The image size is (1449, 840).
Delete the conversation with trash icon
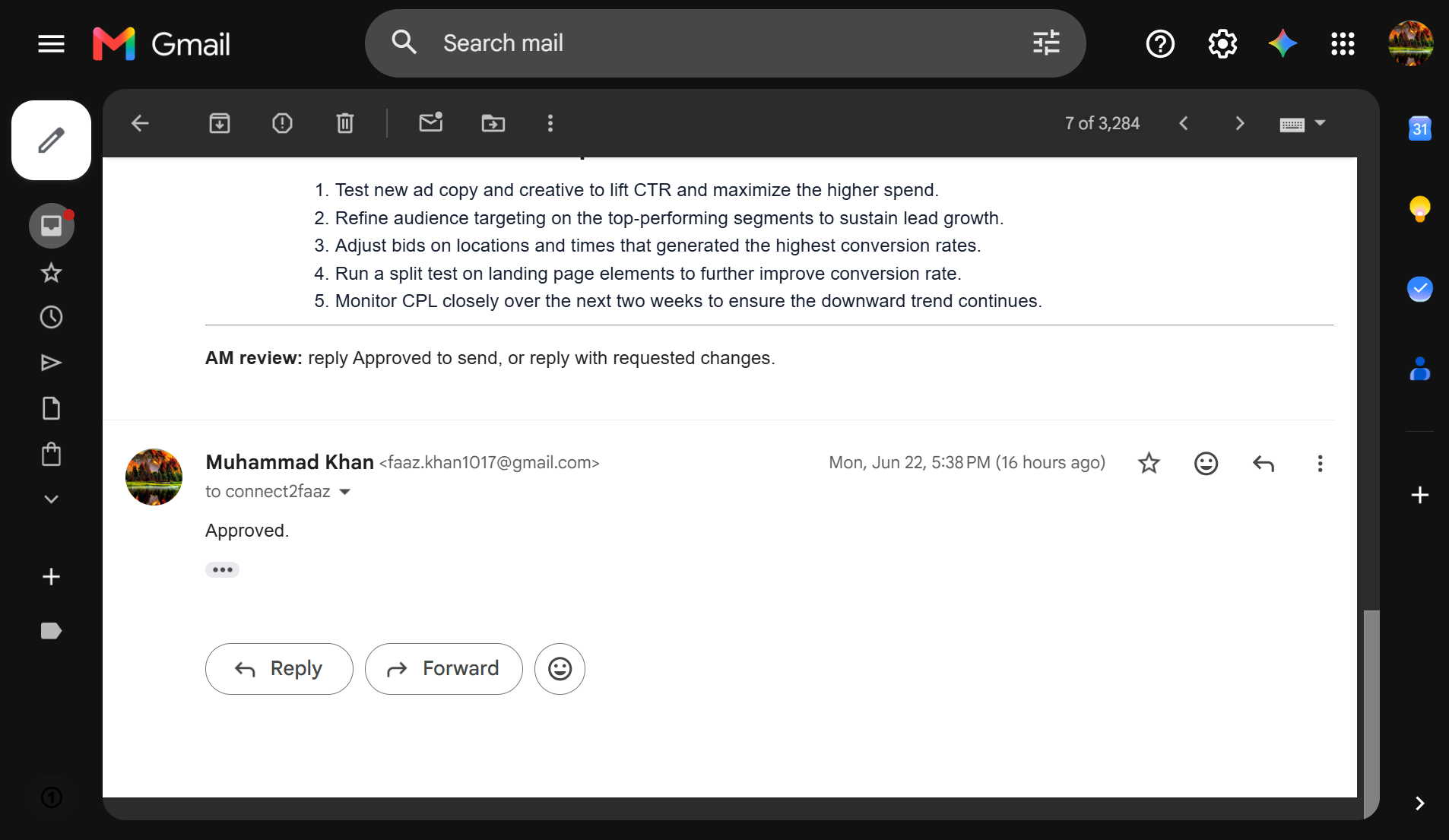[x=345, y=123]
